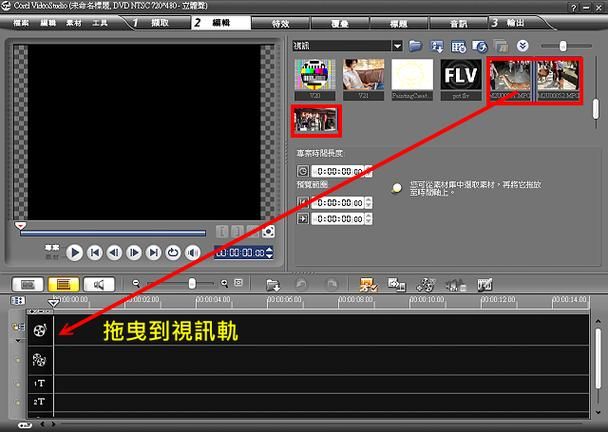
Task: Select the color test pattern V20 thumbnail
Action: 315,79
